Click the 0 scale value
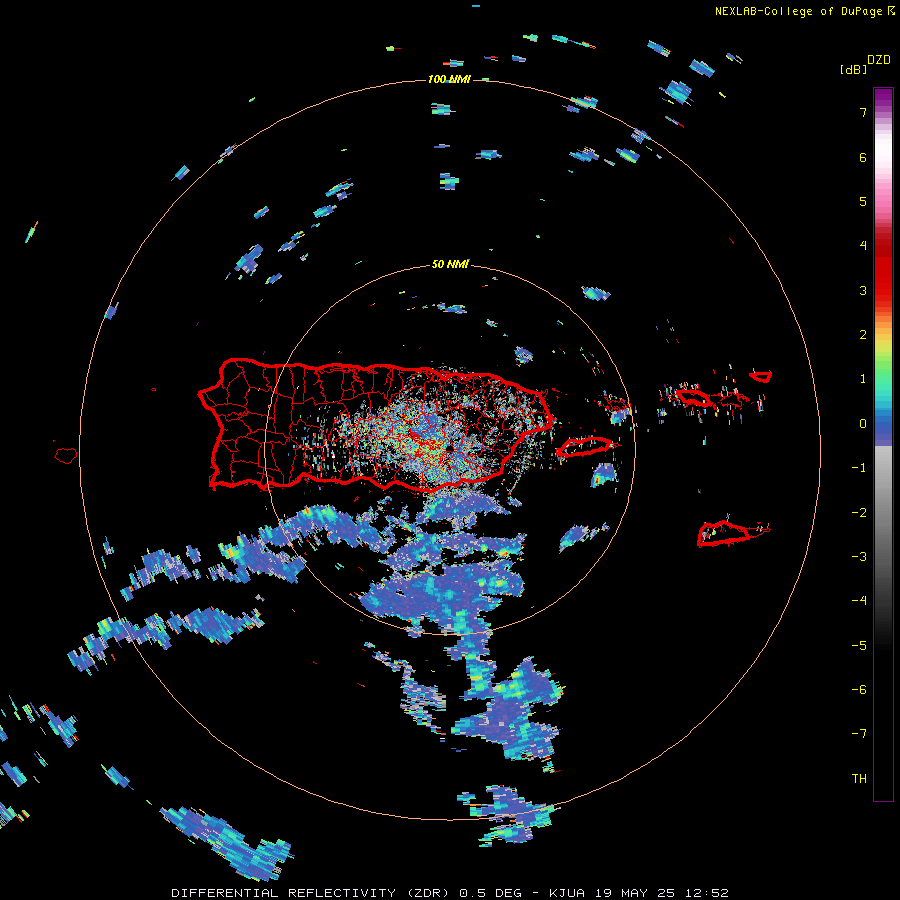 point(863,424)
